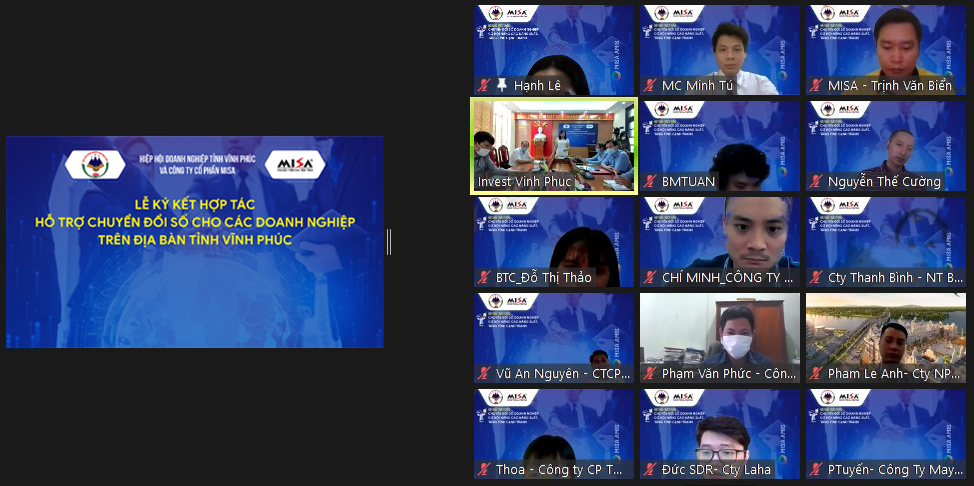The height and width of the screenshot is (486, 974).
Task: Click muted mic icon for CHÍ MINH_CÔNG TY
Action: (x=650, y=278)
